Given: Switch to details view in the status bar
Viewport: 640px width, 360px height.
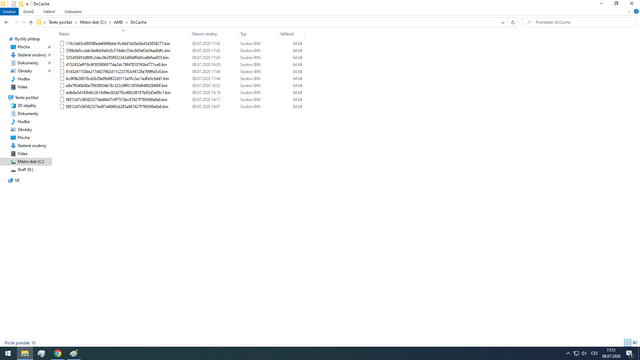Looking at the screenshot, I should pyautogui.click(x=628, y=342).
